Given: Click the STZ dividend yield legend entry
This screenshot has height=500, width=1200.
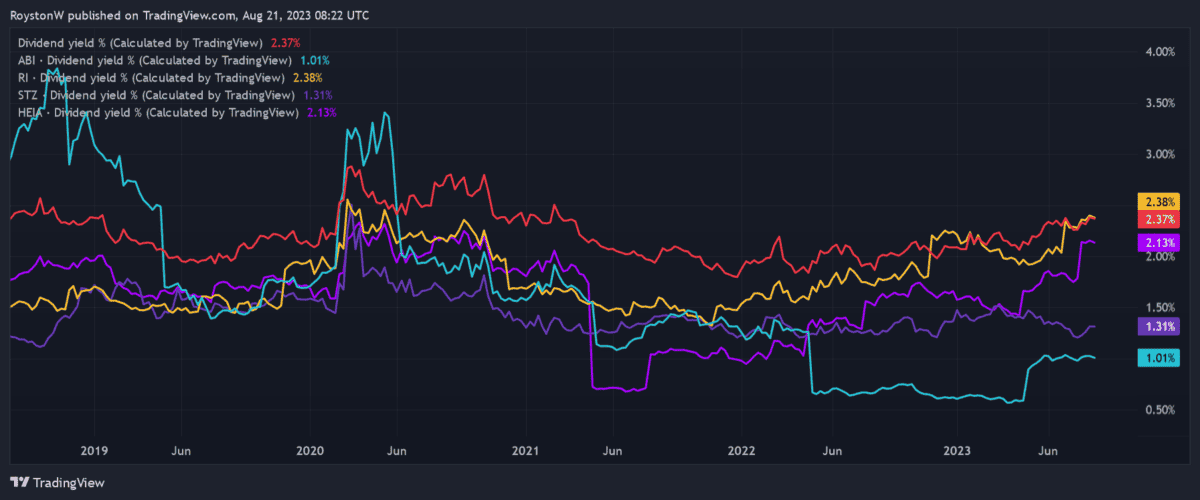Looking at the screenshot, I should [163, 95].
